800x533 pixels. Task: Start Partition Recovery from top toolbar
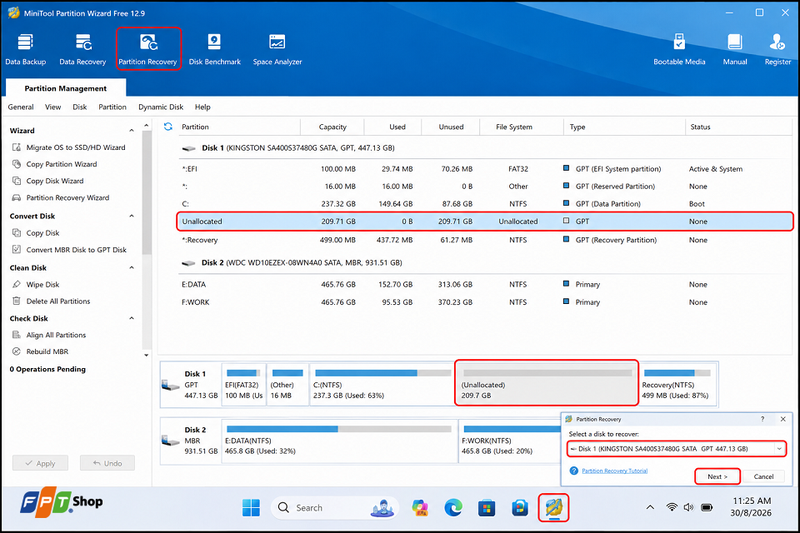tap(148, 49)
